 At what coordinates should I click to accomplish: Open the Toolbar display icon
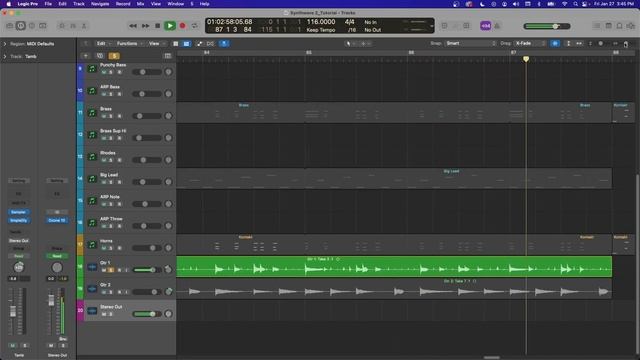[x=43, y=26]
